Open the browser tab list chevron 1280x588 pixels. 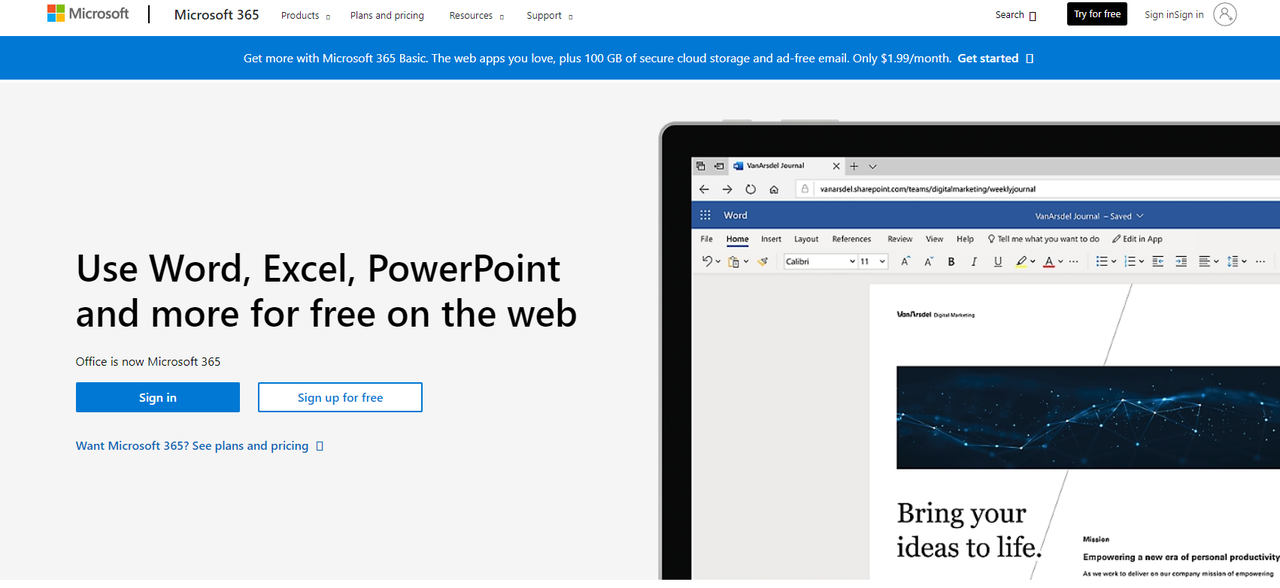click(x=872, y=166)
